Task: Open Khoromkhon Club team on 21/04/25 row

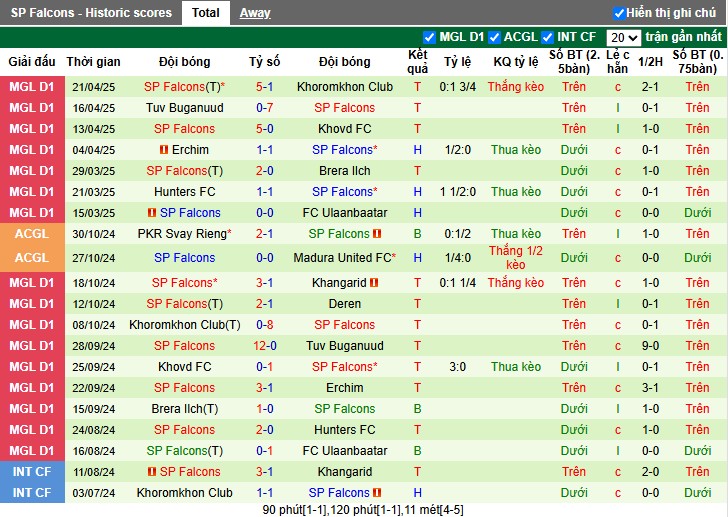Action: [345, 87]
